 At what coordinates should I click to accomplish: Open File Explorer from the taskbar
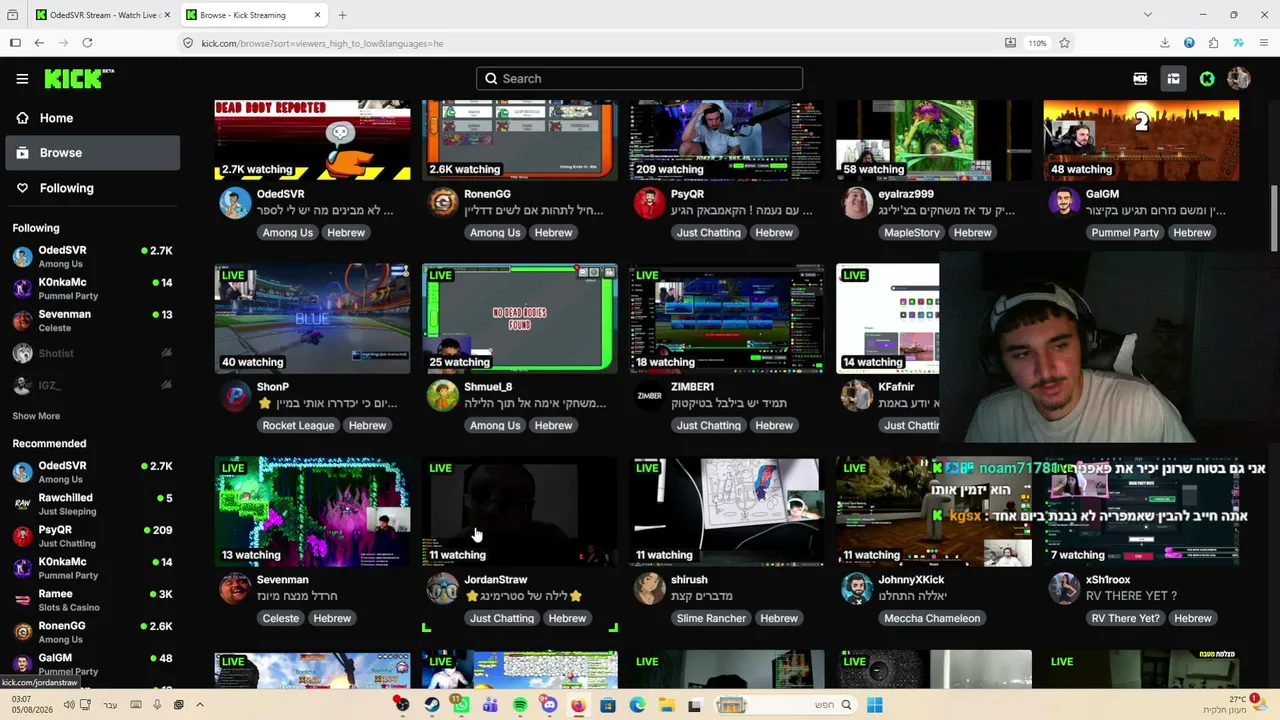click(x=666, y=705)
